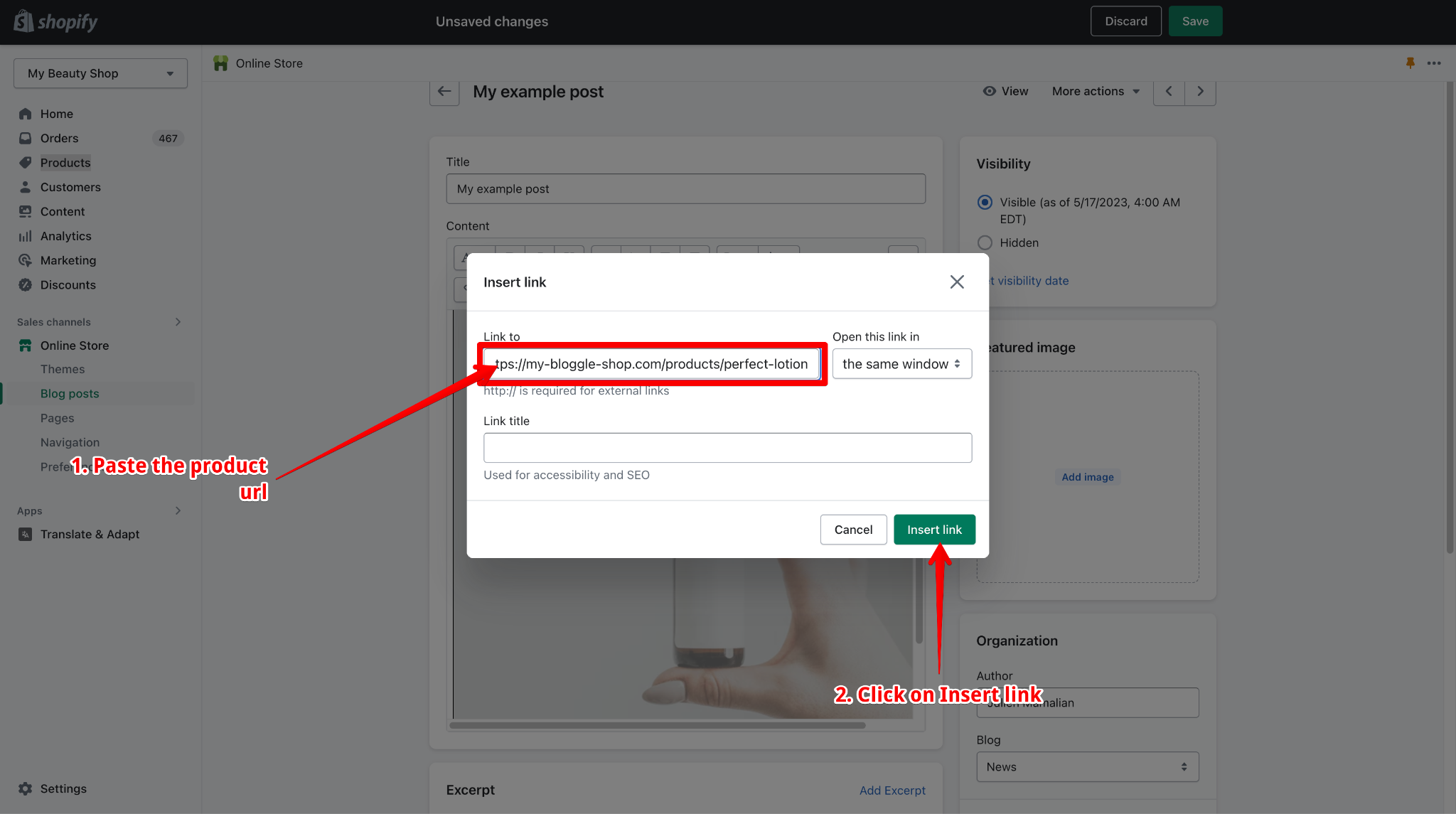Open the Customers section
This screenshot has height=814, width=1456.
(70, 187)
